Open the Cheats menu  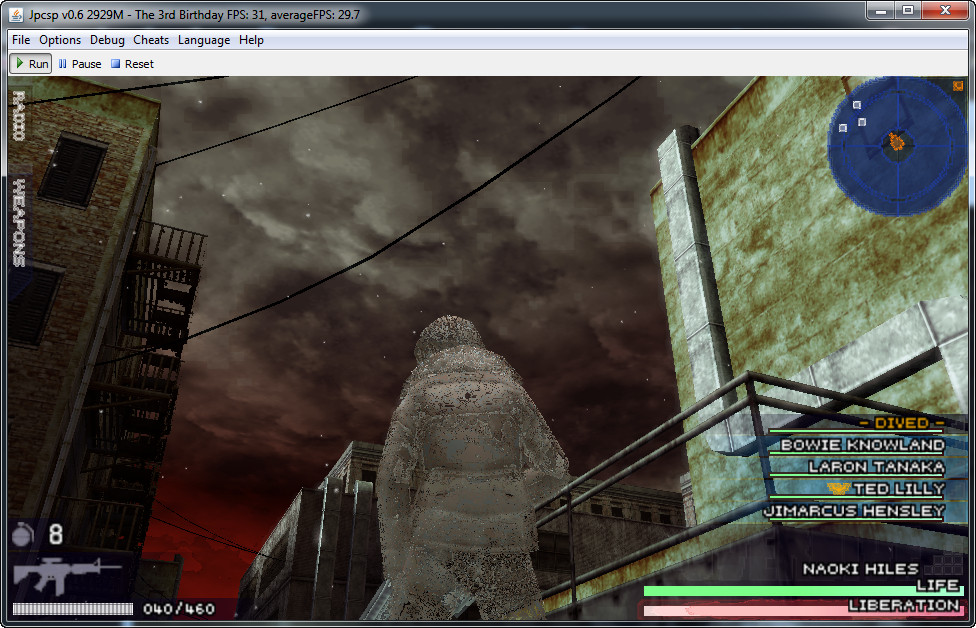[151, 40]
